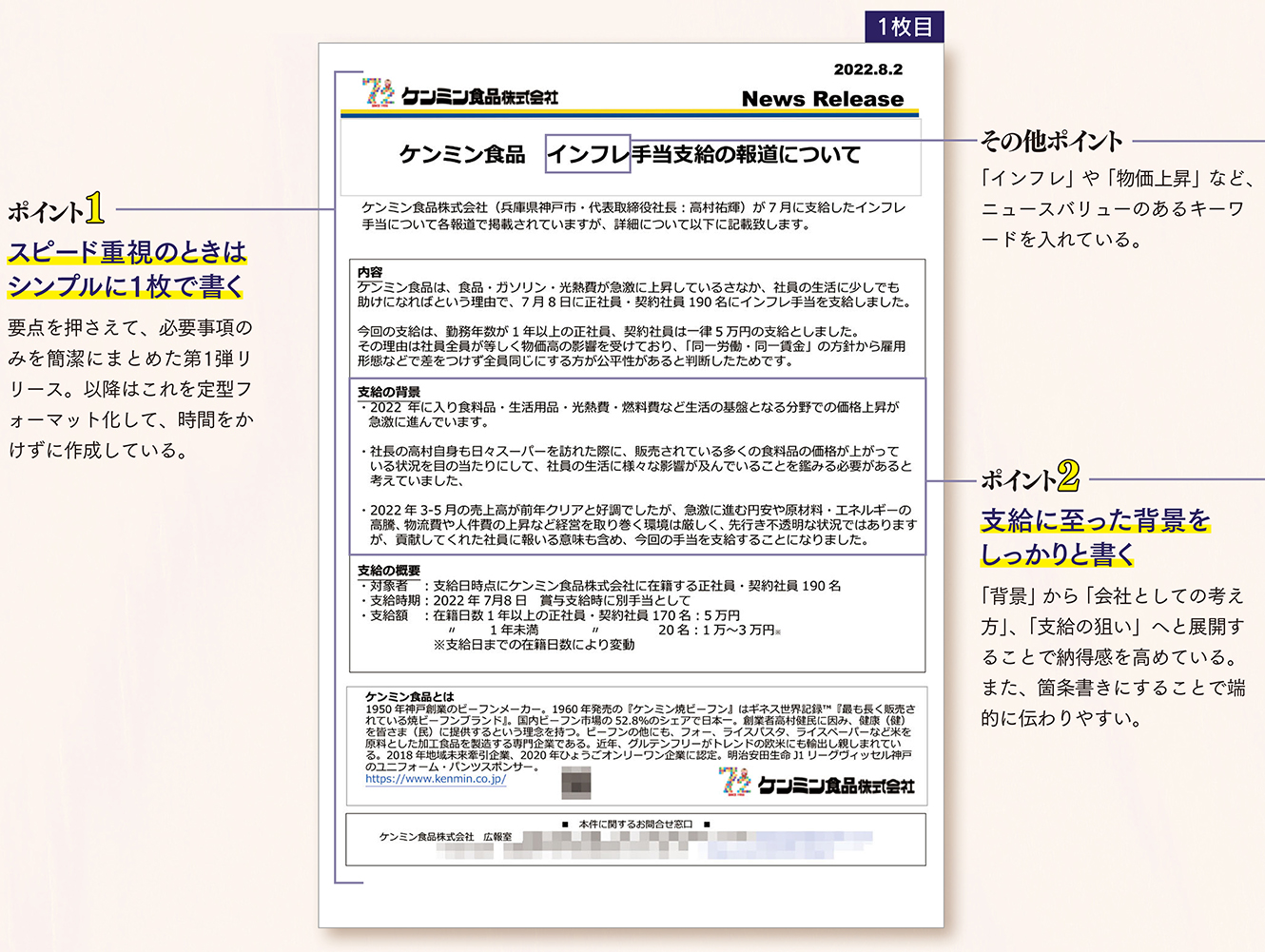Click intro sentence starting 'ケンミン食品株式会社（兵庫県神戸市'
This screenshot has height=952, width=1265.
633,216
